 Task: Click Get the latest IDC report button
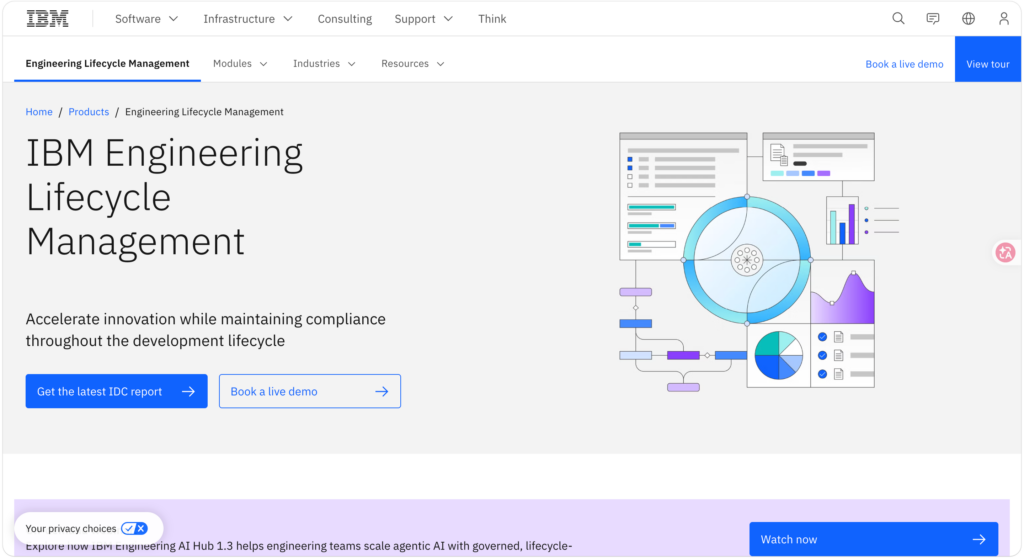116,391
